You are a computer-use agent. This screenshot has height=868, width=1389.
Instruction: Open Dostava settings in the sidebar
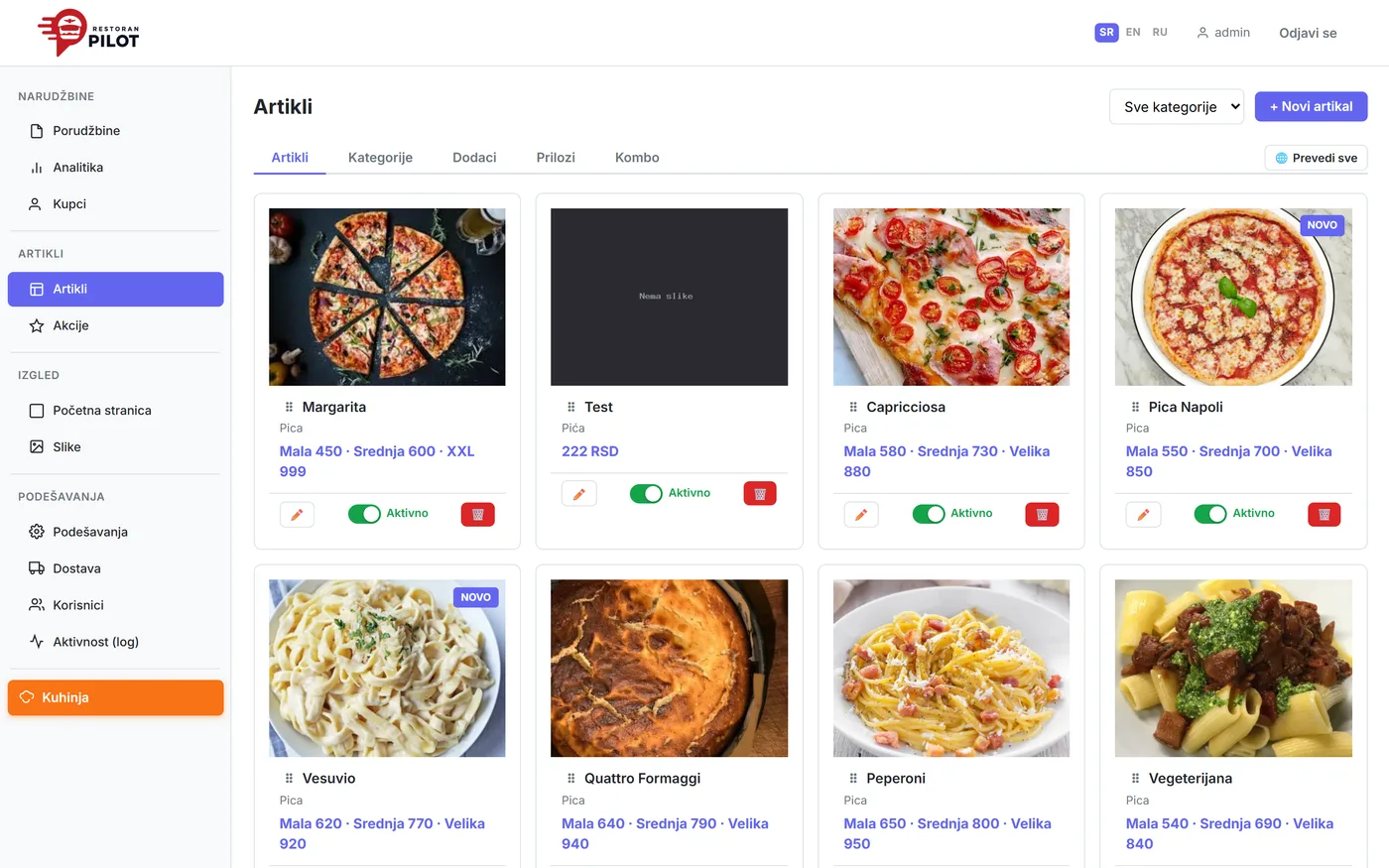pos(116,568)
